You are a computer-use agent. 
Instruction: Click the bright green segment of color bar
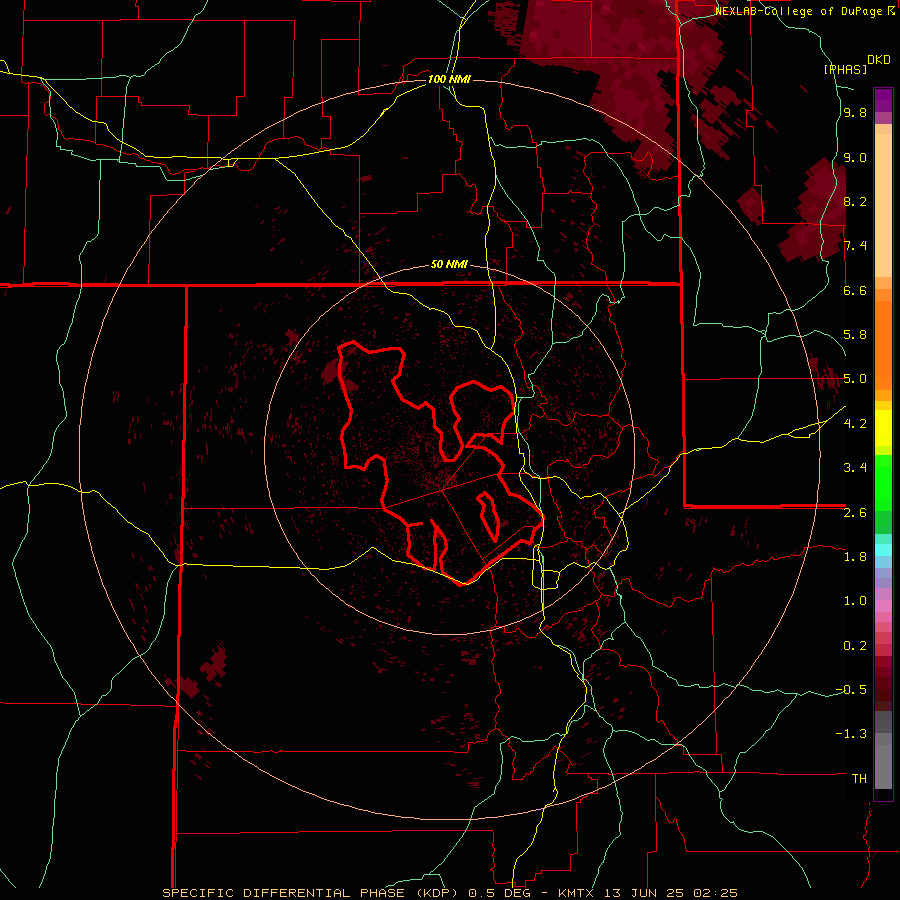pos(883,482)
